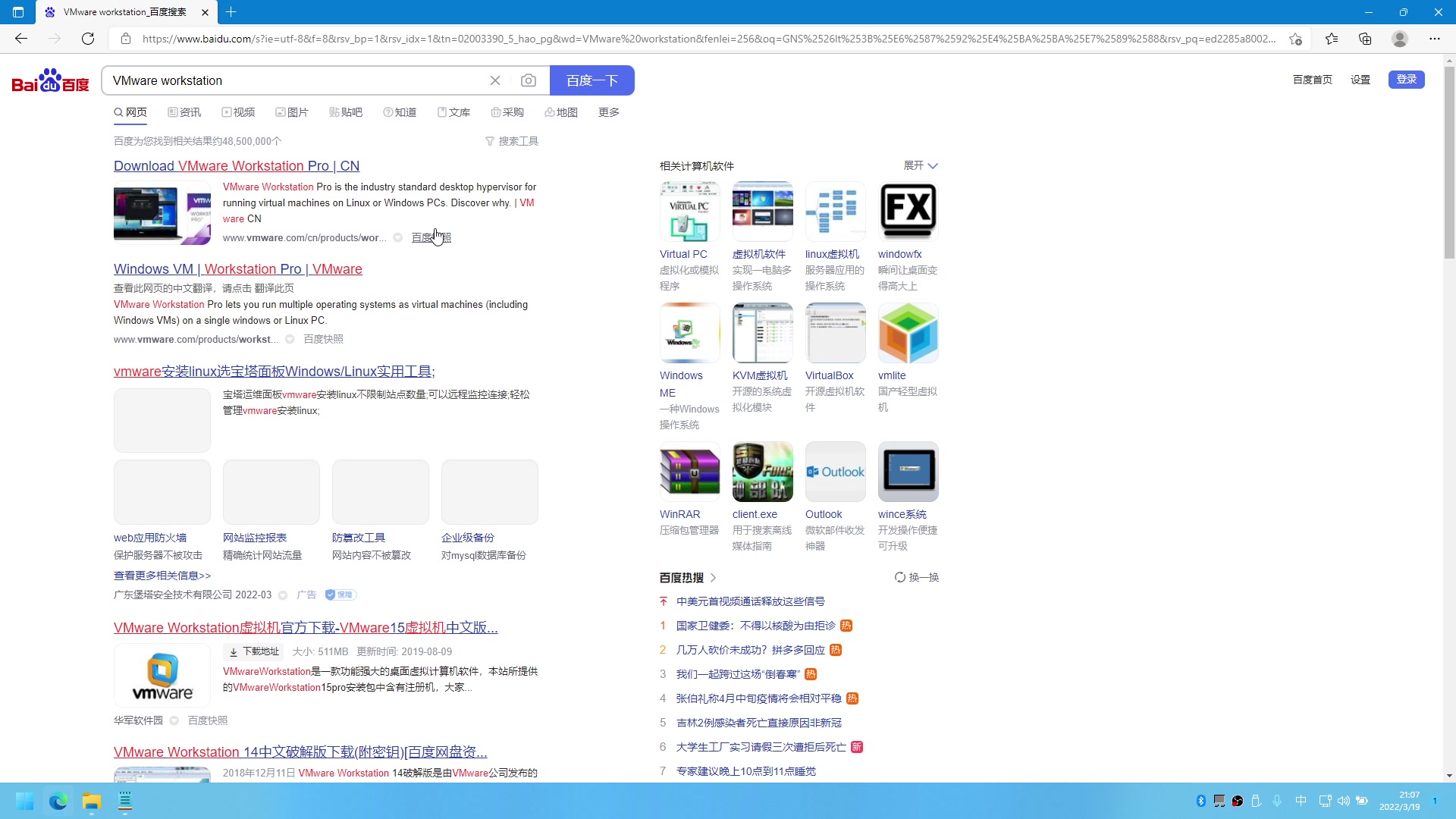The height and width of the screenshot is (819, 1456).
Task: Open VMware Workstation 14中文破解版下载 result
Action: coord(300,752)
